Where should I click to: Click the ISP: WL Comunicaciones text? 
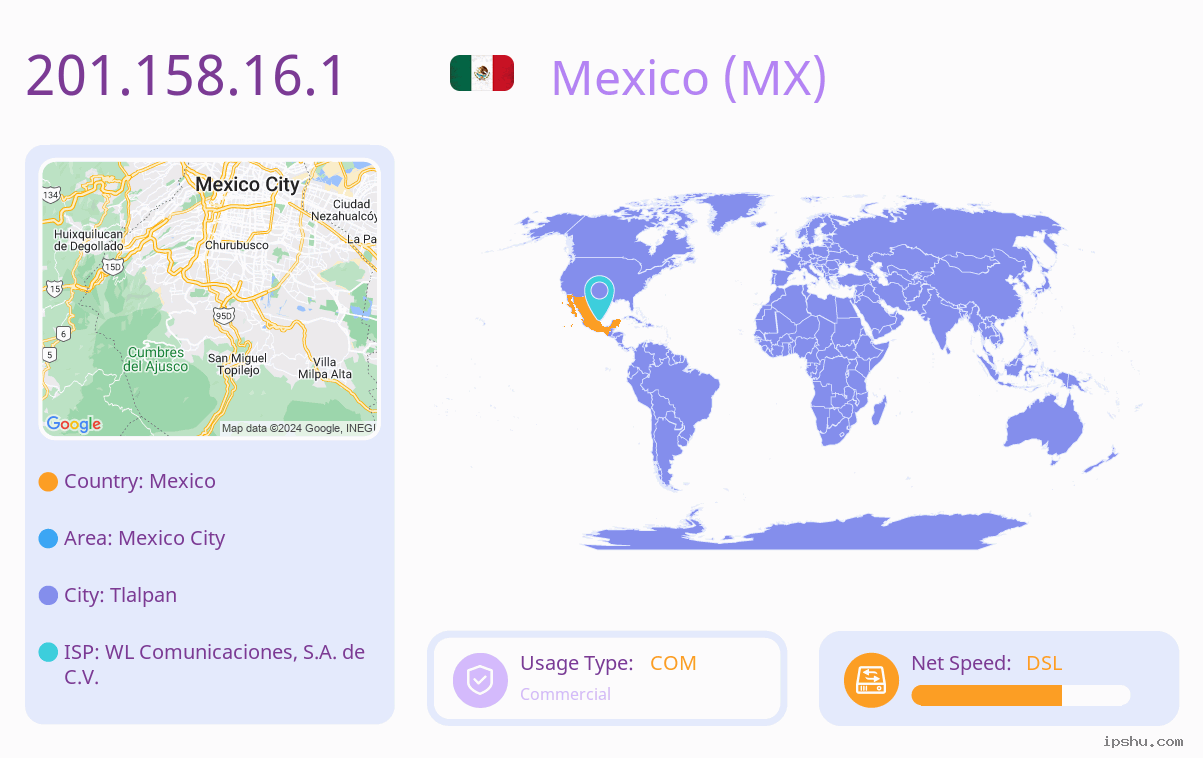pyautogui.click(x=214, y=664)
